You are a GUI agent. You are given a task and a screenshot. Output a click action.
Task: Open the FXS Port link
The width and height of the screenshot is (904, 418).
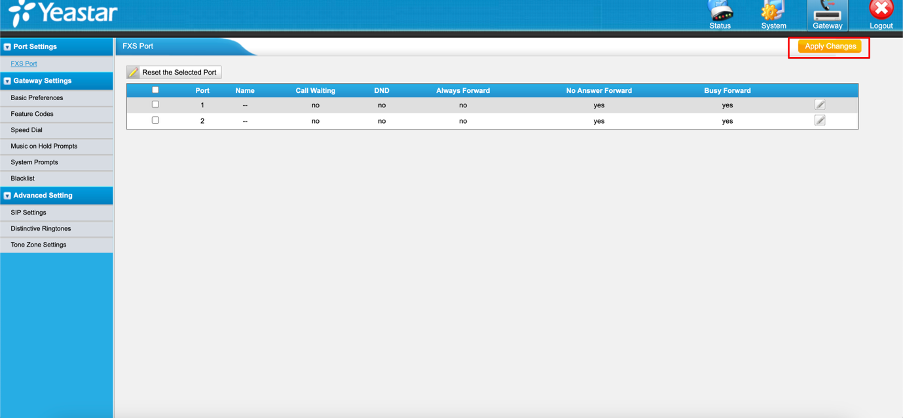pos(24,64)
